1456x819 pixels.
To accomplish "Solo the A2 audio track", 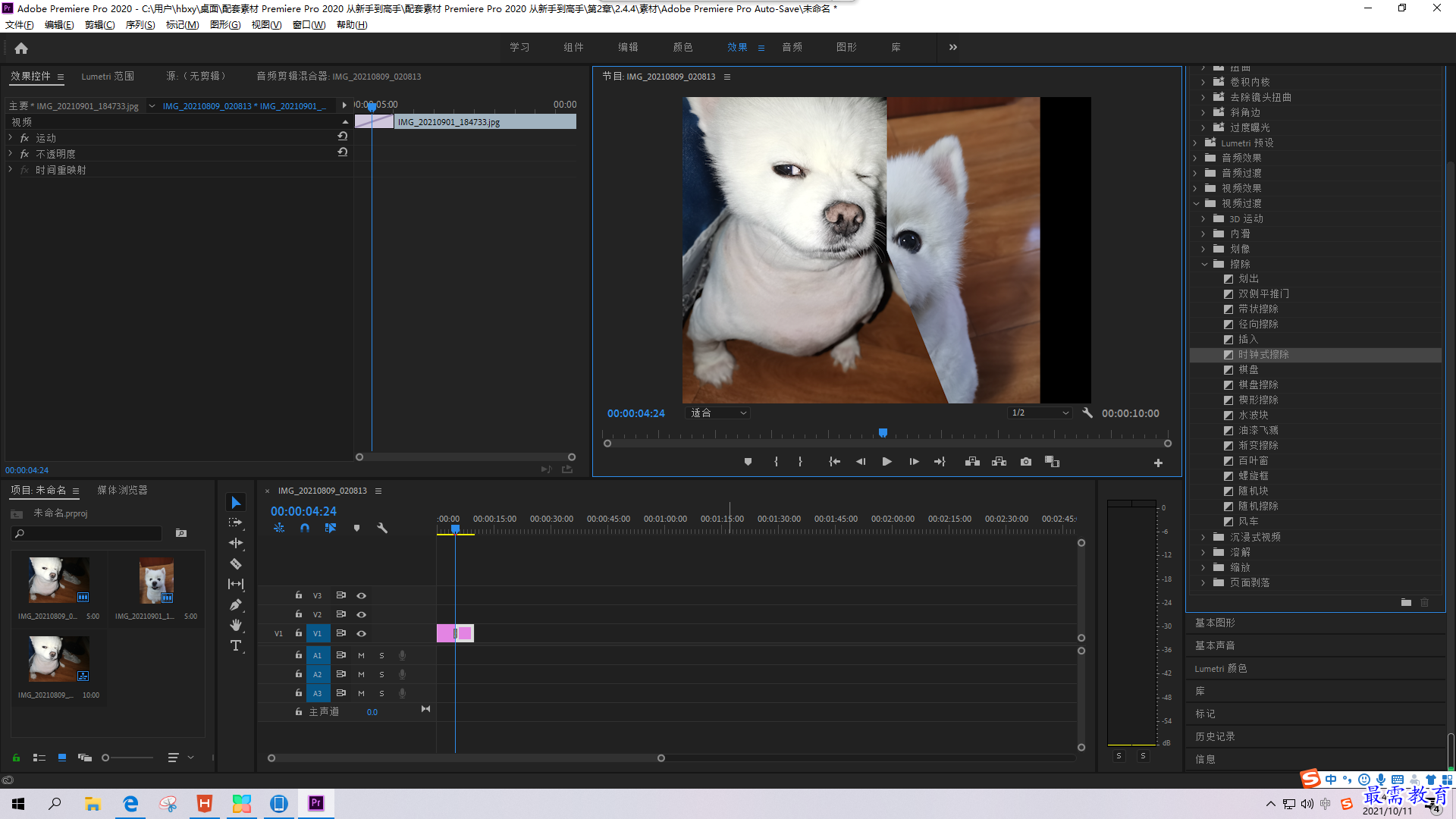I will pyautogui.click(x=381, y=674).
